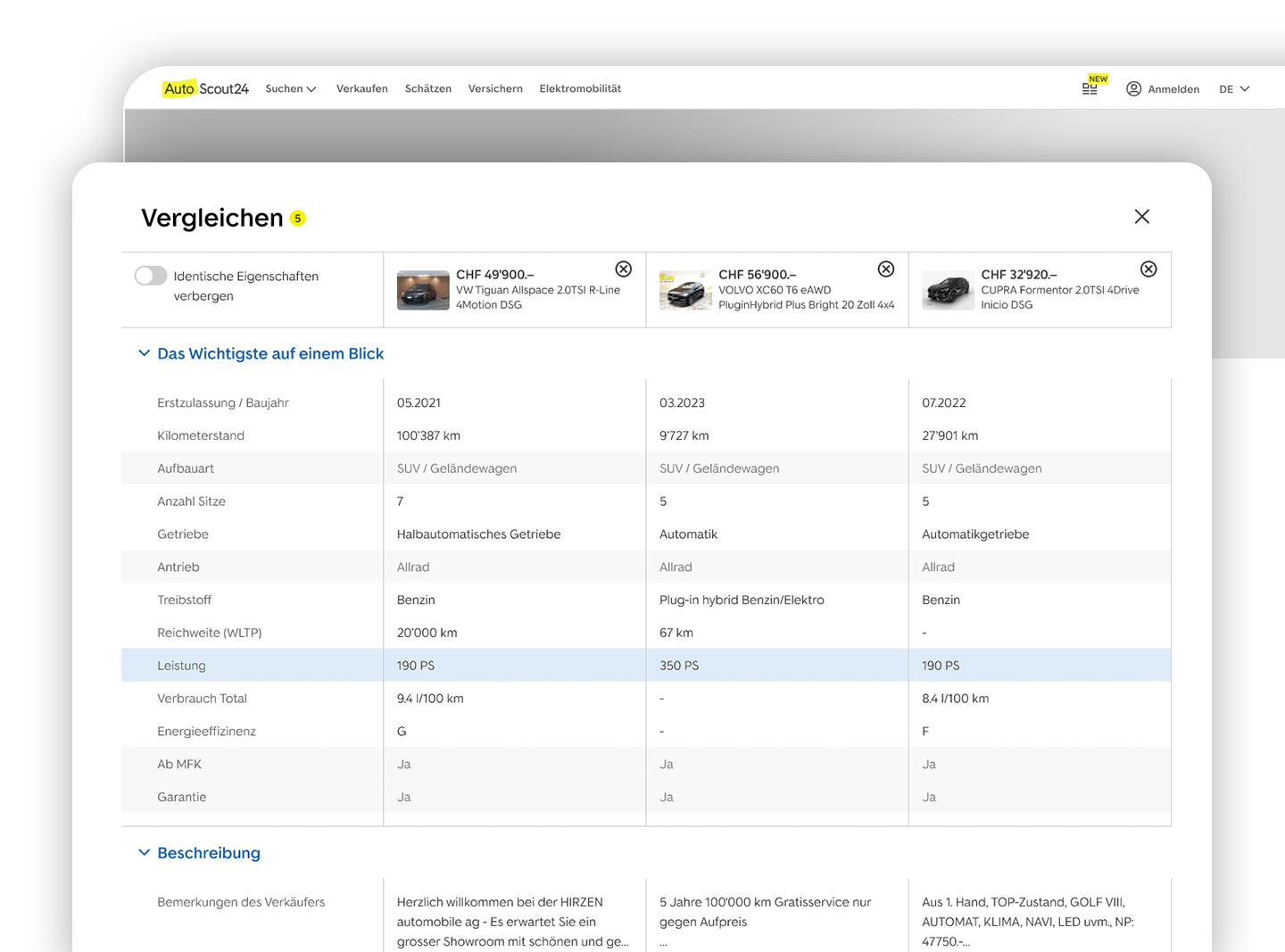This screenshot has width=1285, height=952.
Task: Click the Elektromobilität navigation link
Action: [x=580, y=88]
